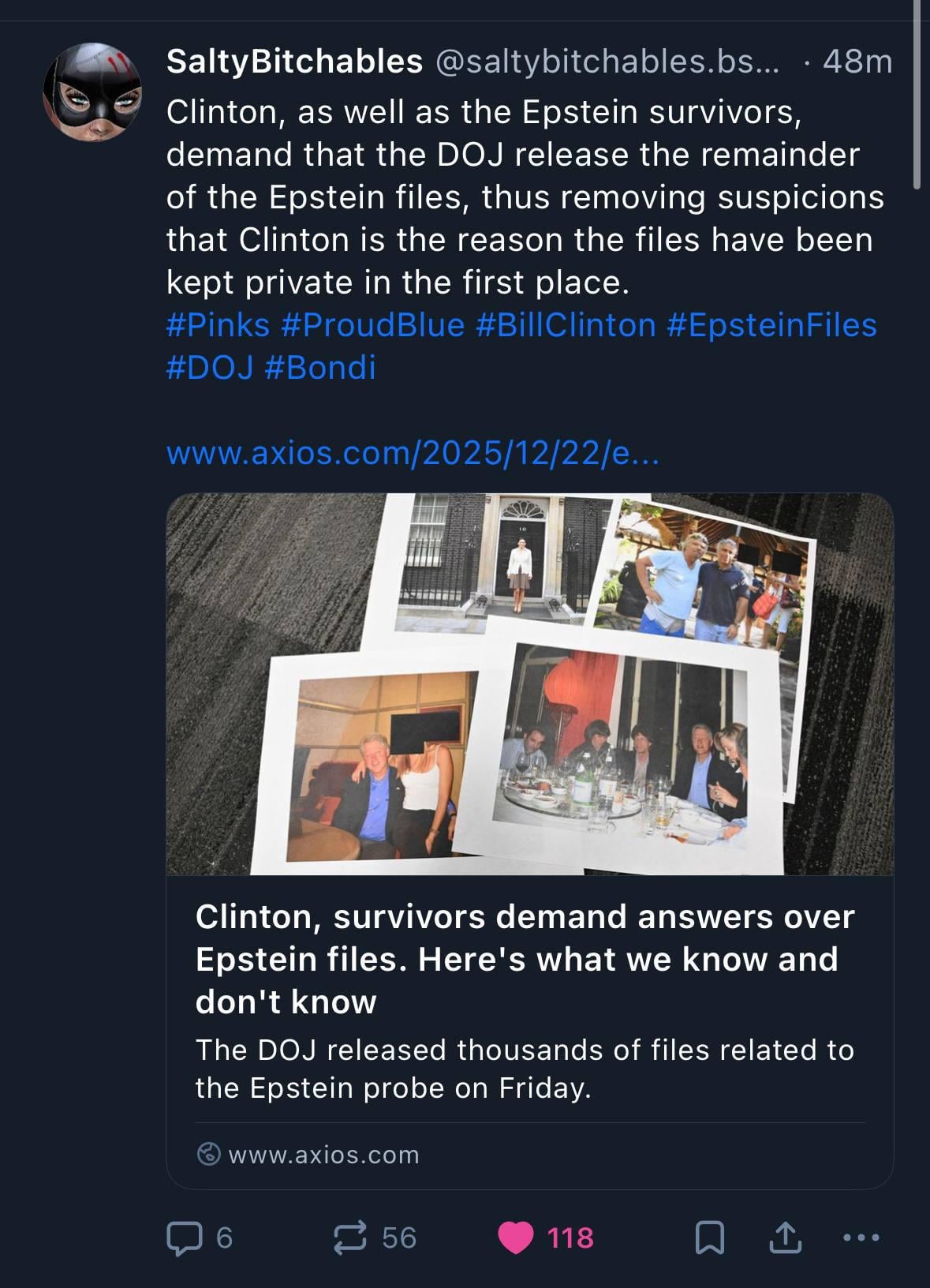Open the truncated axios.com article URL

(x=413, y=453)
